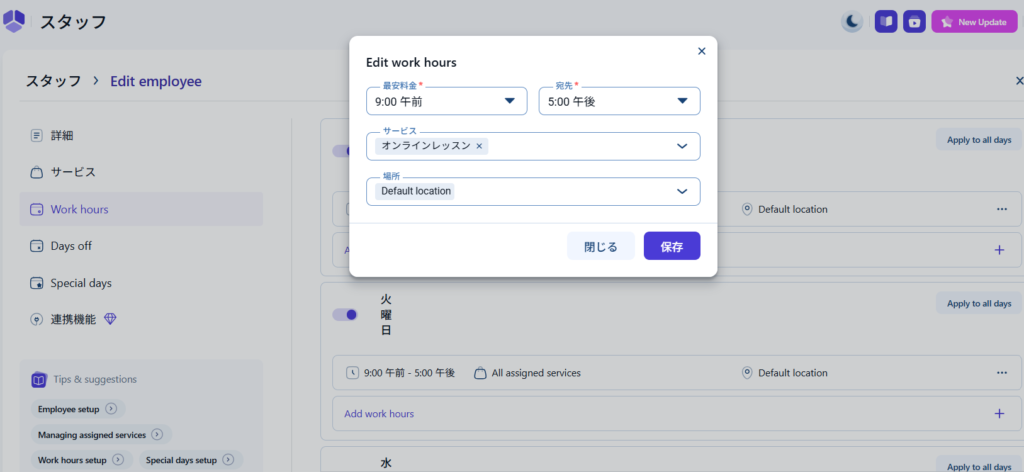
Task: Click the 保存 save button
Action: pyautogui.click(x=671, y=246)
